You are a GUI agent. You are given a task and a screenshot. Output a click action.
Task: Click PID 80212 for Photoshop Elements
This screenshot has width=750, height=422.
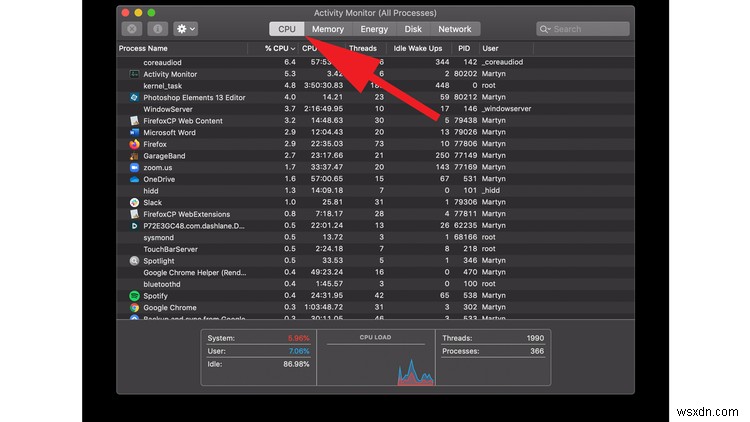(465, 97)
